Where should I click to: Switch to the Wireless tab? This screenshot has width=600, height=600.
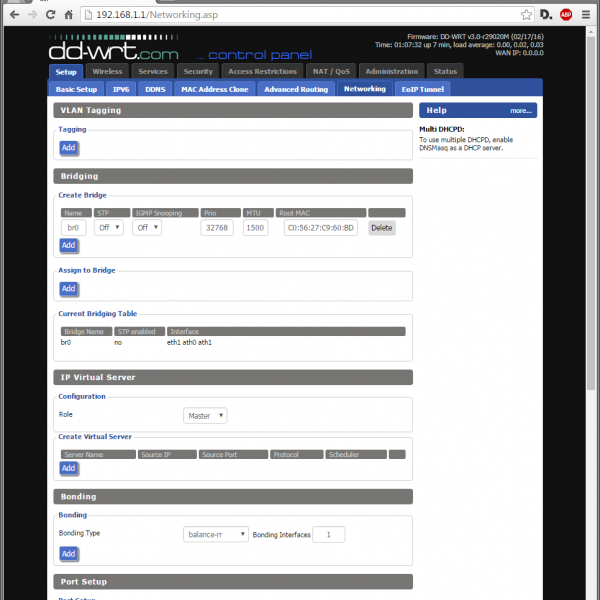(108, 72)
